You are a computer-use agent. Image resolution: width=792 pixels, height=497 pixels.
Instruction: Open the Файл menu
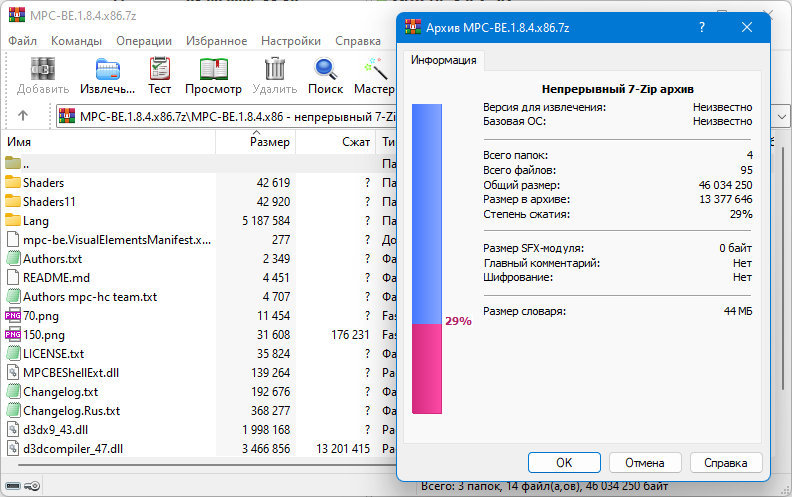pyautogui.click(x=23, y=41)
